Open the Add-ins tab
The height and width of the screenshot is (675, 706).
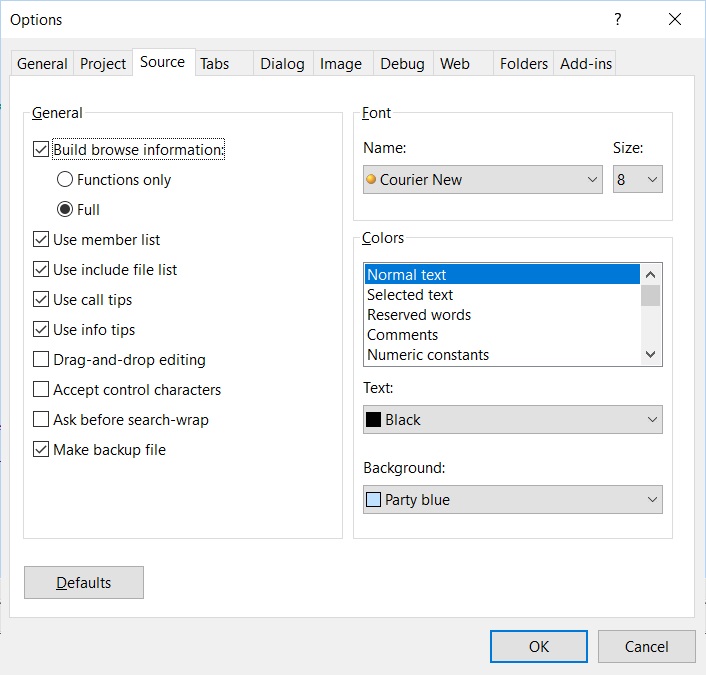[586, 63]
